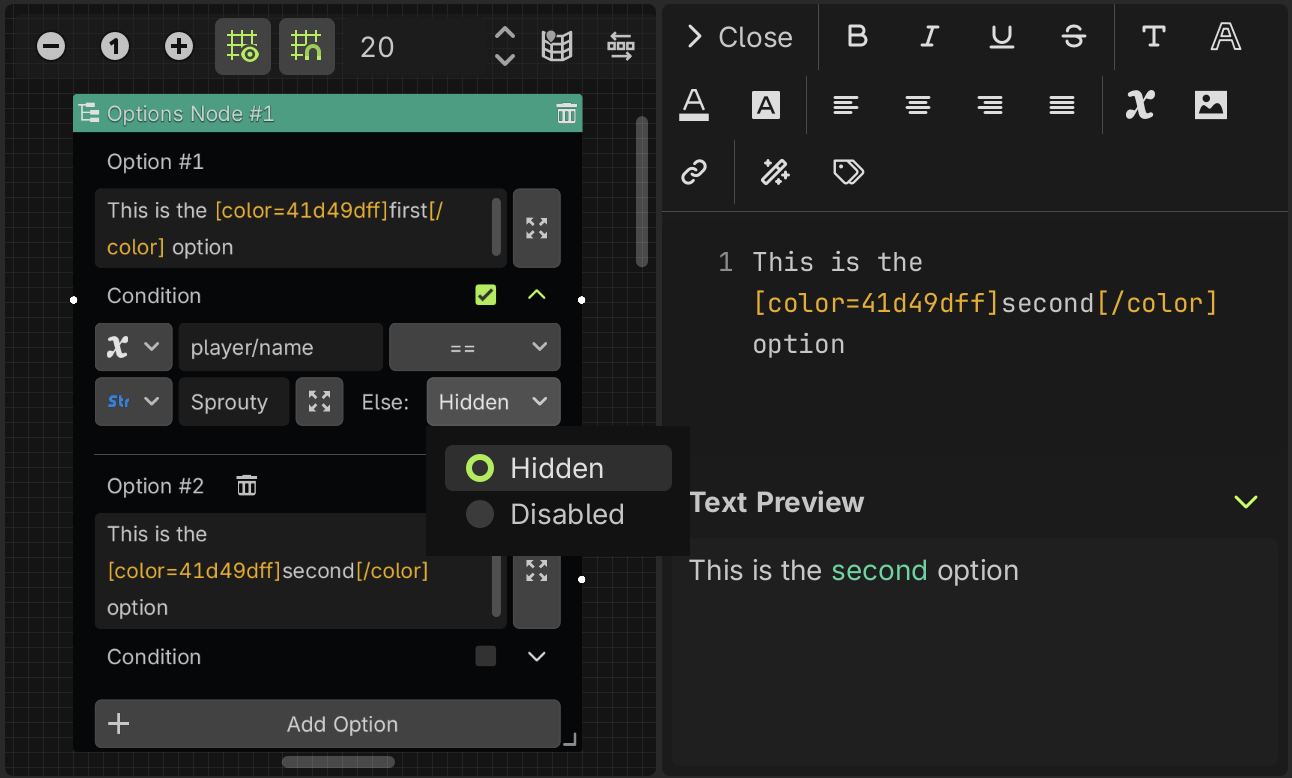This screenshot has height=778, width=1292.
Task: Set text background color icon
Action: pos(766,105)
